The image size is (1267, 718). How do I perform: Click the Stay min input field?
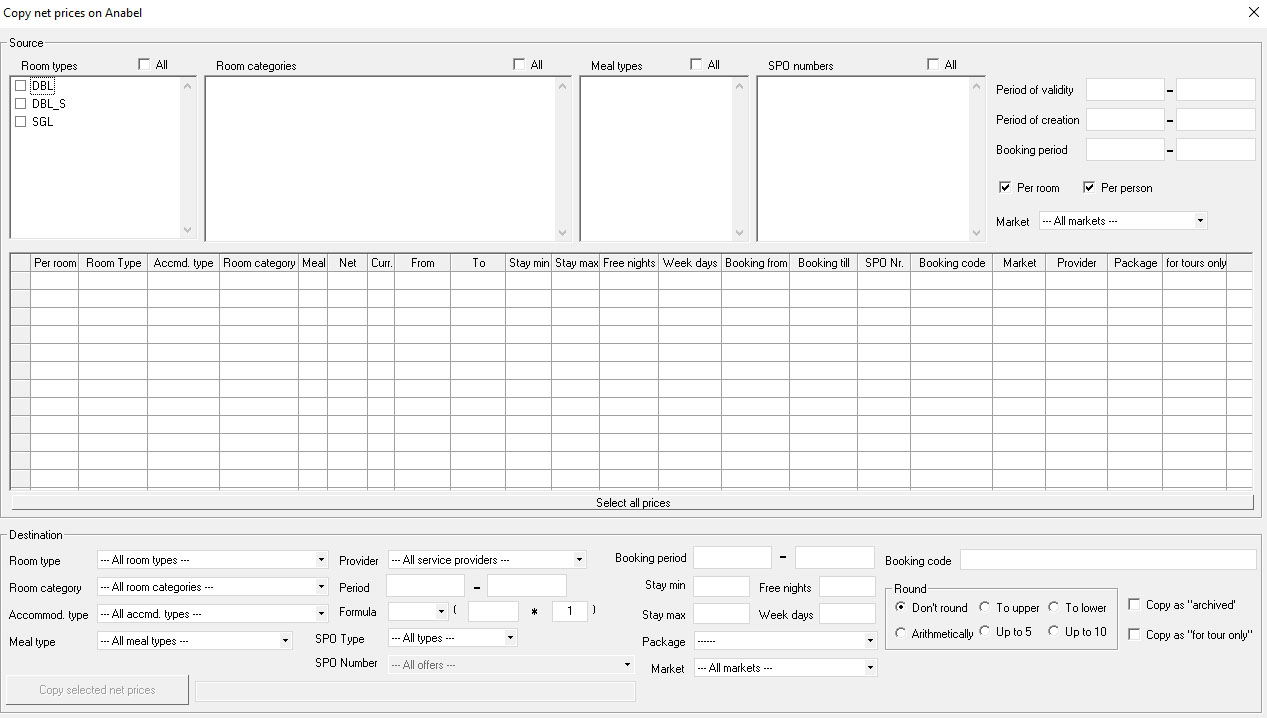coord(721,586)
